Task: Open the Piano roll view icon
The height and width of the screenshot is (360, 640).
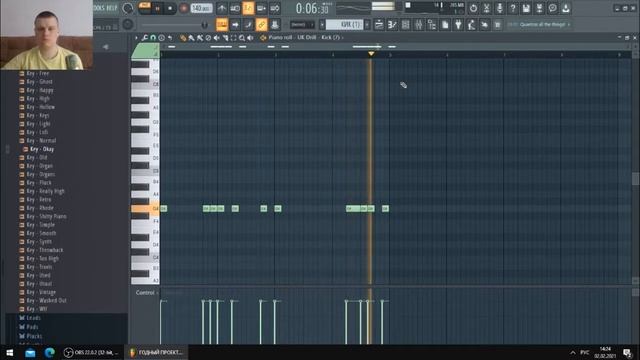Action: tap(392, 24)
